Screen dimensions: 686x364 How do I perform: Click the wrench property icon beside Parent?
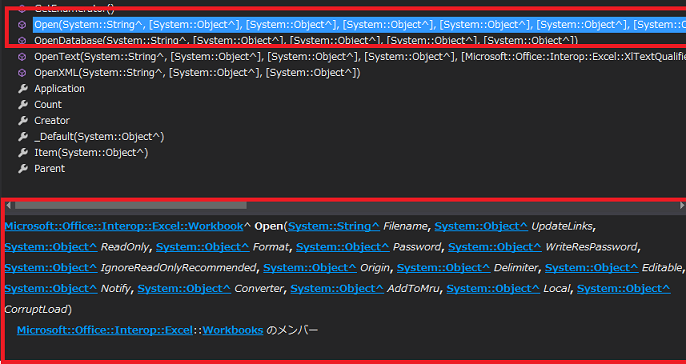pos(23,168)
